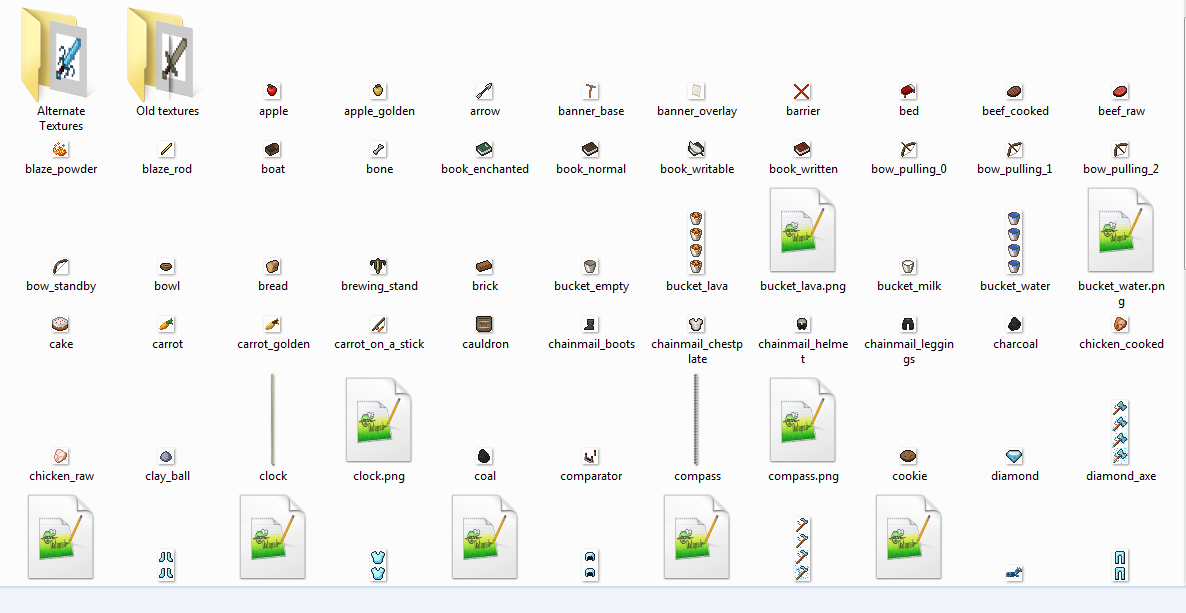Click the 'comparator' file name label
This screenshot has width=1186, height=613.
point(591,476)
